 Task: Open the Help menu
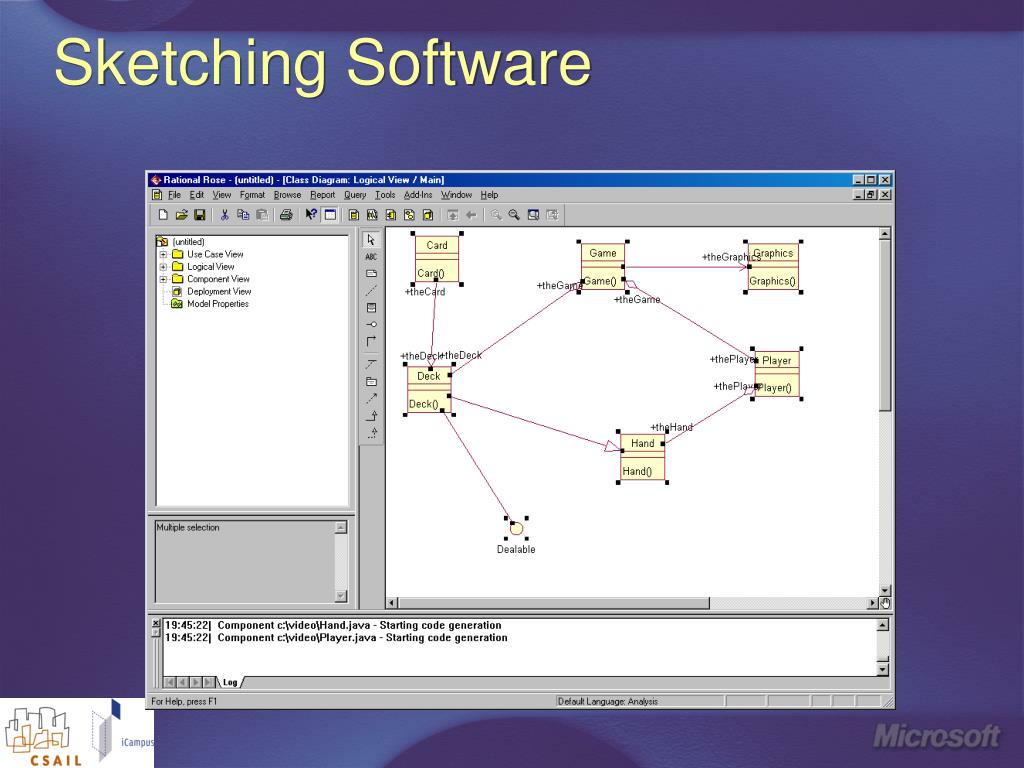489,195
